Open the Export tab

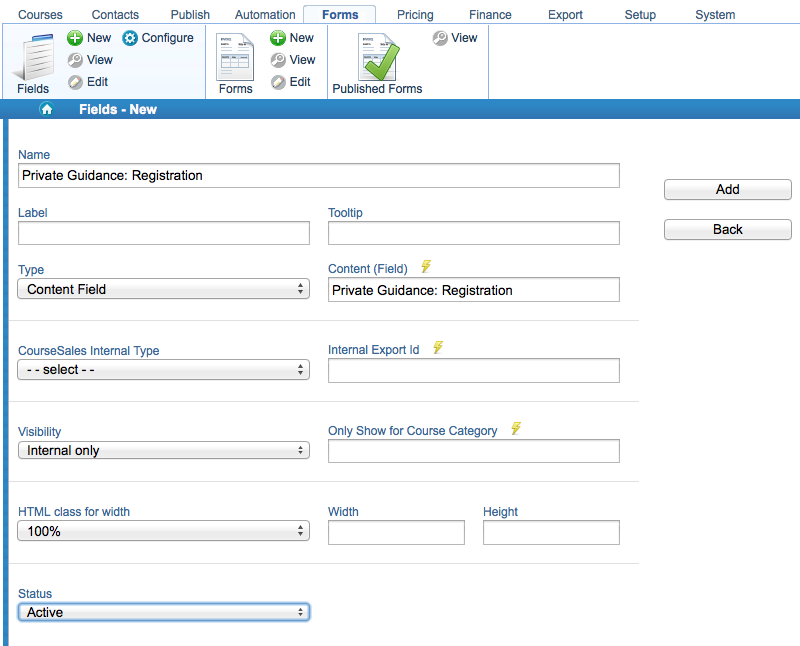click(565, 15)
